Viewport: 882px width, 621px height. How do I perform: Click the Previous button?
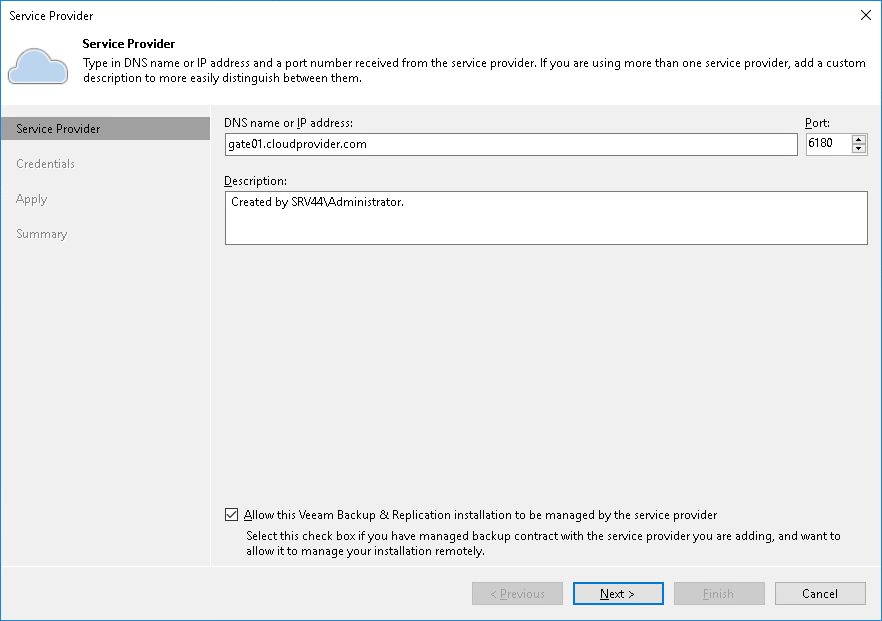pos(517,594)
